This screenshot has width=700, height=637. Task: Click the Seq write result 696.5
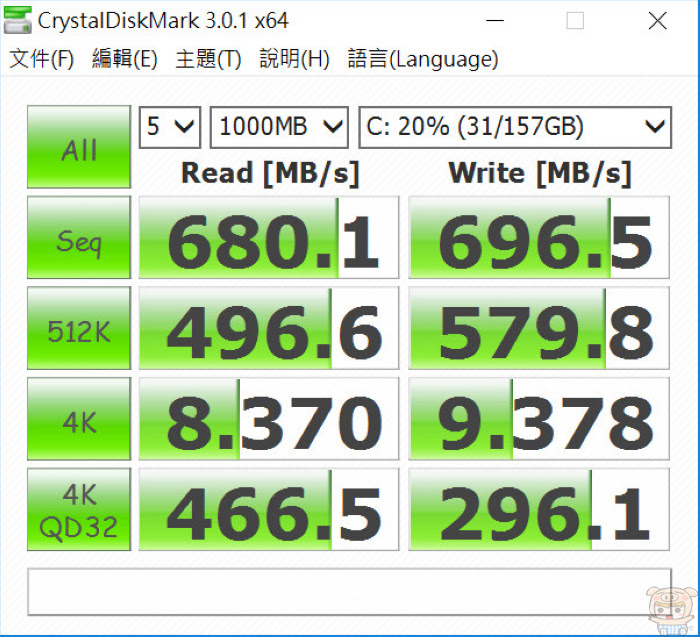539,237
